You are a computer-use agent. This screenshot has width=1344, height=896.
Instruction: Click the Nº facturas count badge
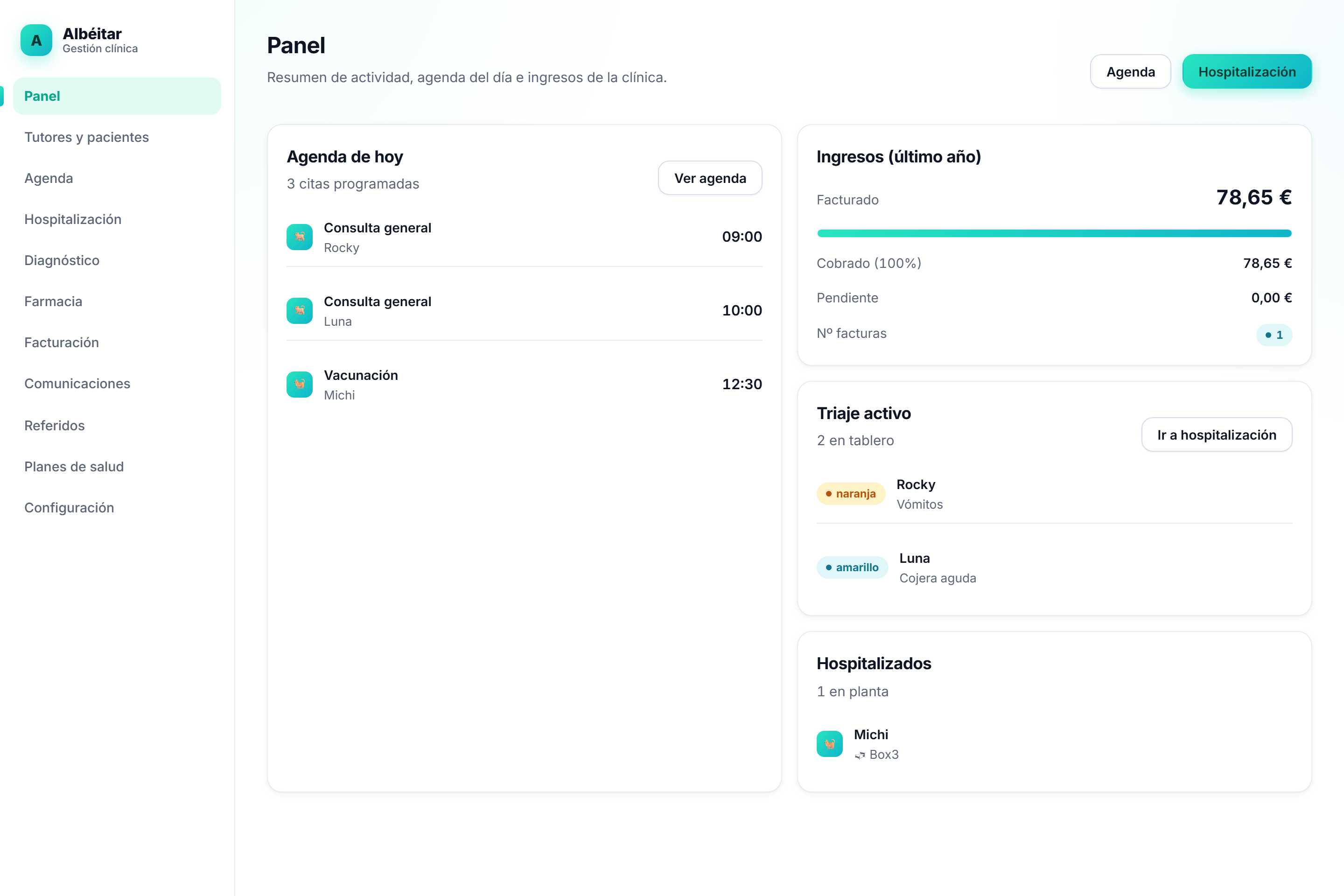1274,335
